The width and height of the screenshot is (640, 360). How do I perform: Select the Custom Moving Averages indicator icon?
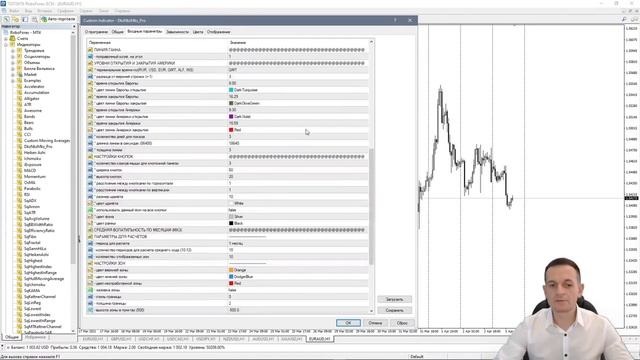pyautogui.click(x=19, y=140)
